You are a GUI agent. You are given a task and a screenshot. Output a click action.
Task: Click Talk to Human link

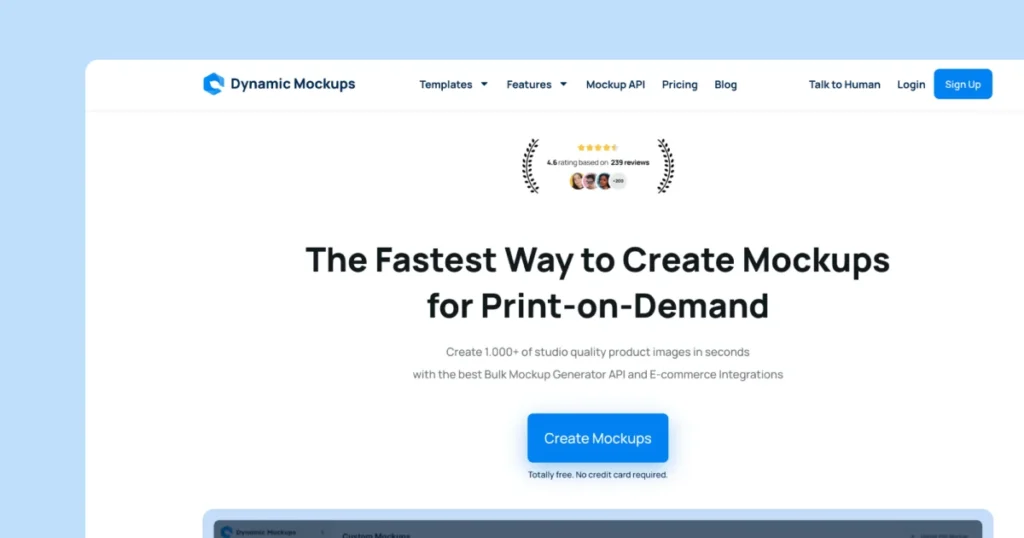point(844,84)
